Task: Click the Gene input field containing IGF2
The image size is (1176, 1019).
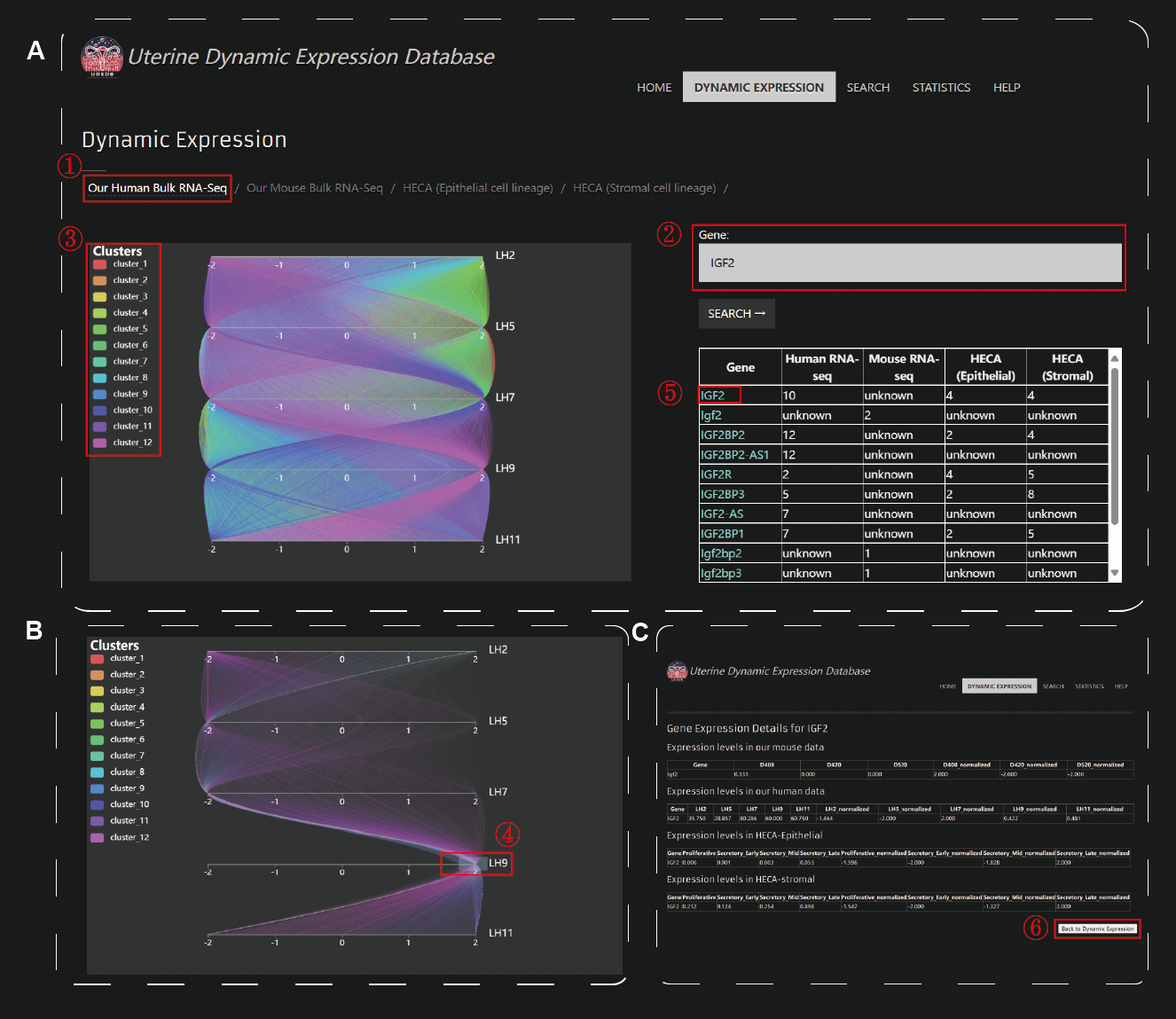Action: (x=910, y=263)
